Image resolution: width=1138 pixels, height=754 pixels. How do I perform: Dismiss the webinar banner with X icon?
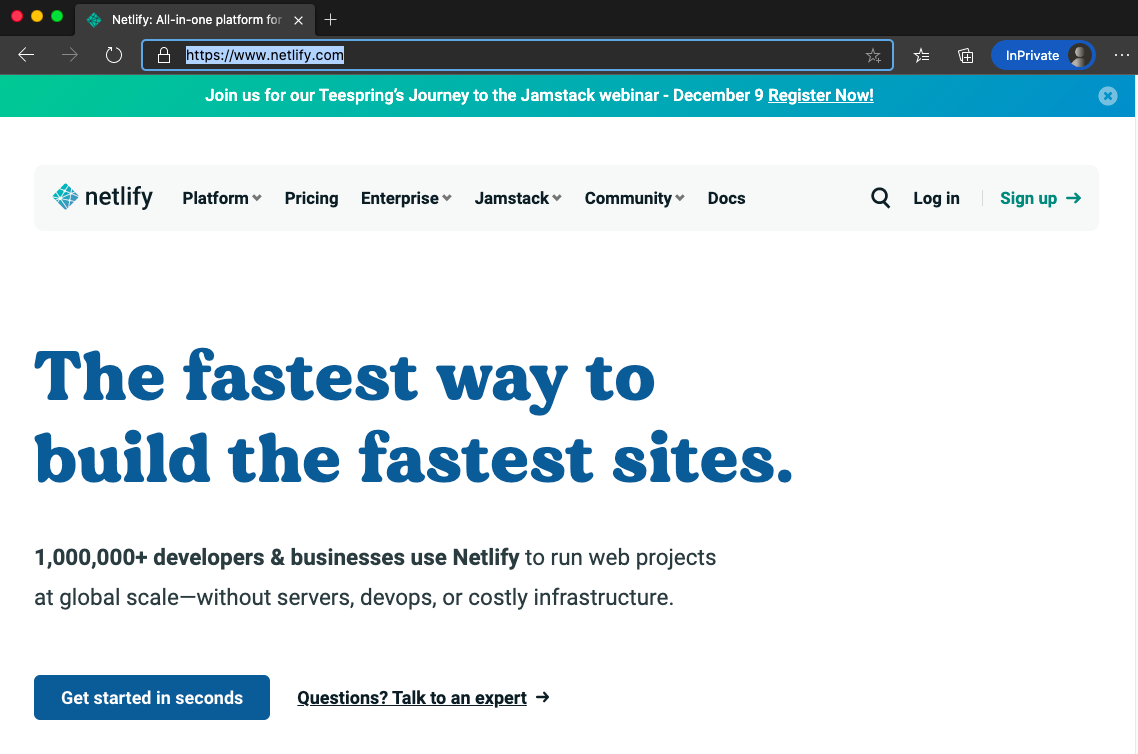tap(1108, 96)
